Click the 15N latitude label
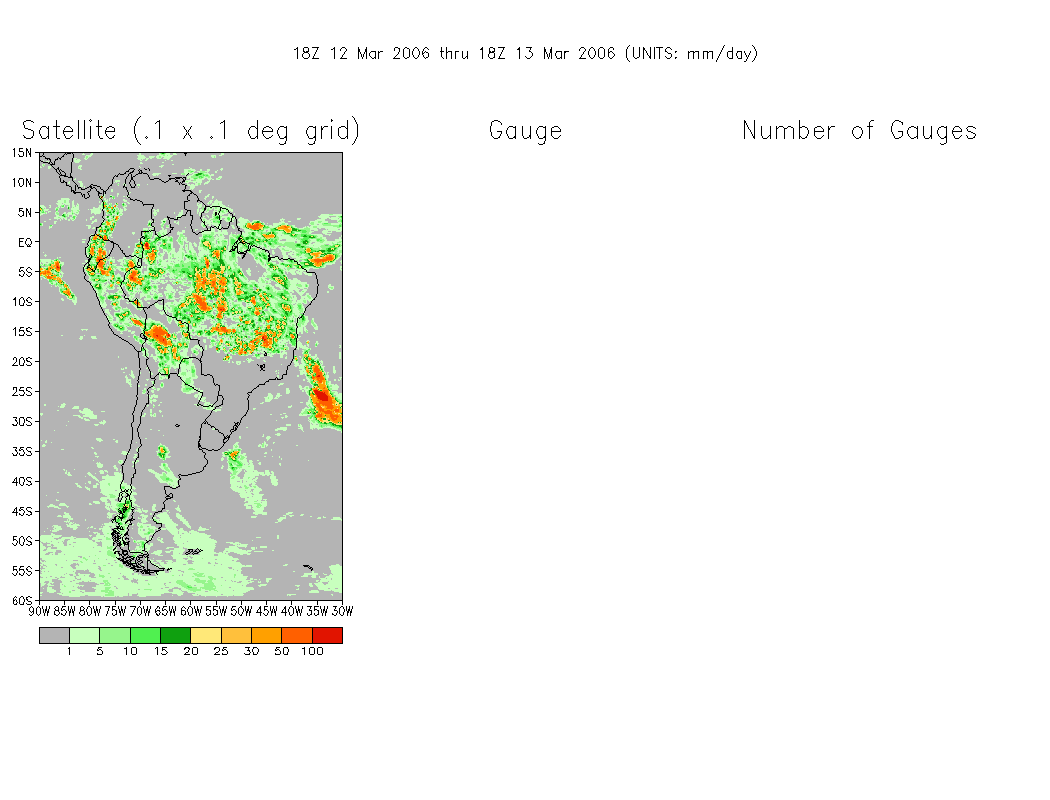Image resolution: width=1050 pixels, height=800 pixels. tap(21, 153)
